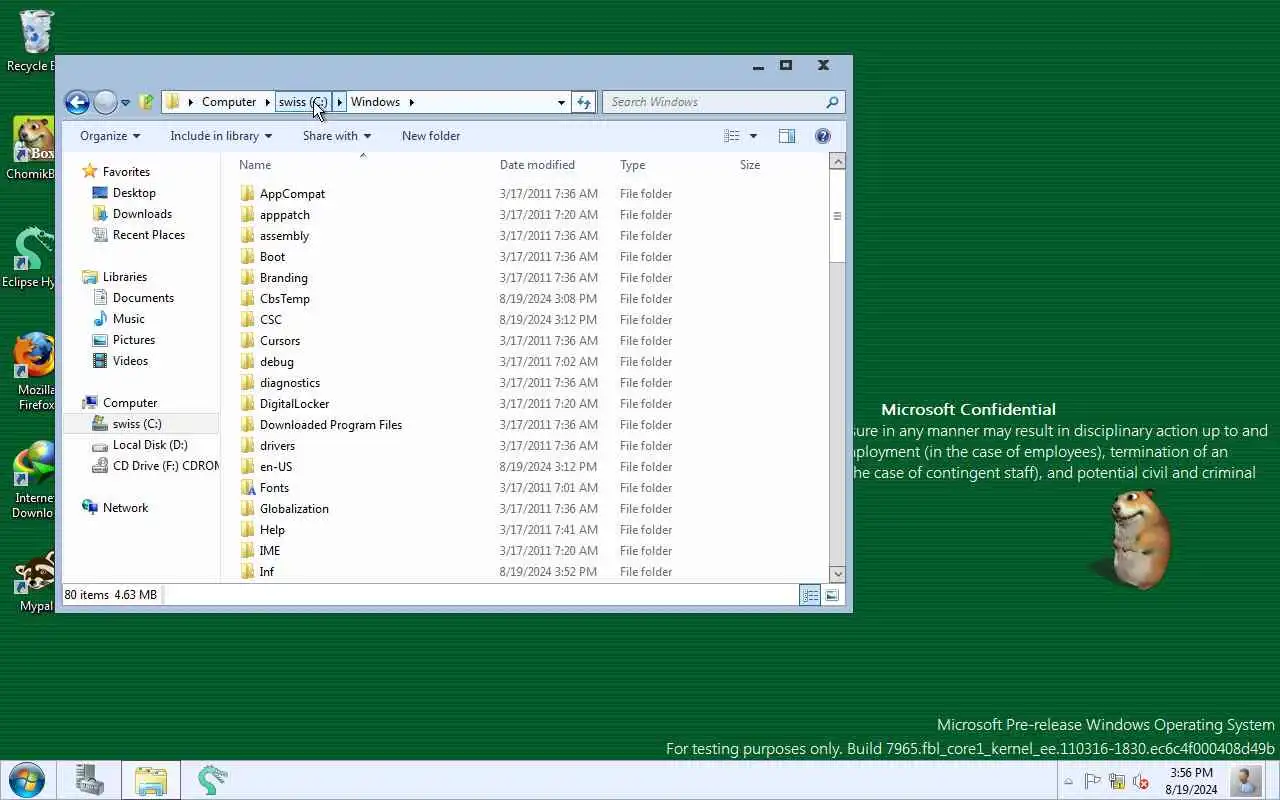The width and height of the screenshot is (1280, 800).
Task: Select the CbsTemp folder icon
Action: click(248, 299)
